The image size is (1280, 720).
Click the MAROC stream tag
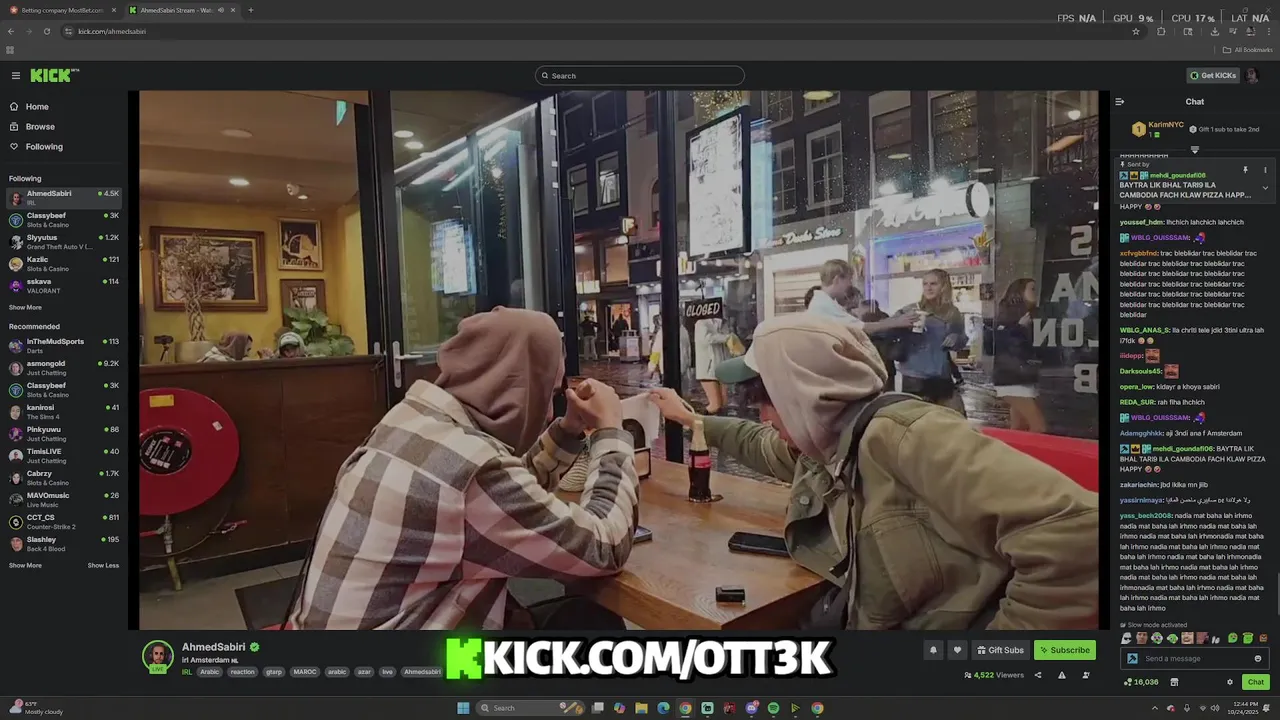pyautogui.click(x=305, y=672)
